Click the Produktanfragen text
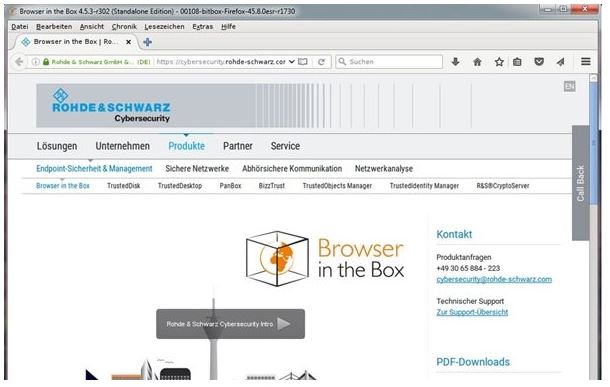610x387 pixels. coord(464,257)
